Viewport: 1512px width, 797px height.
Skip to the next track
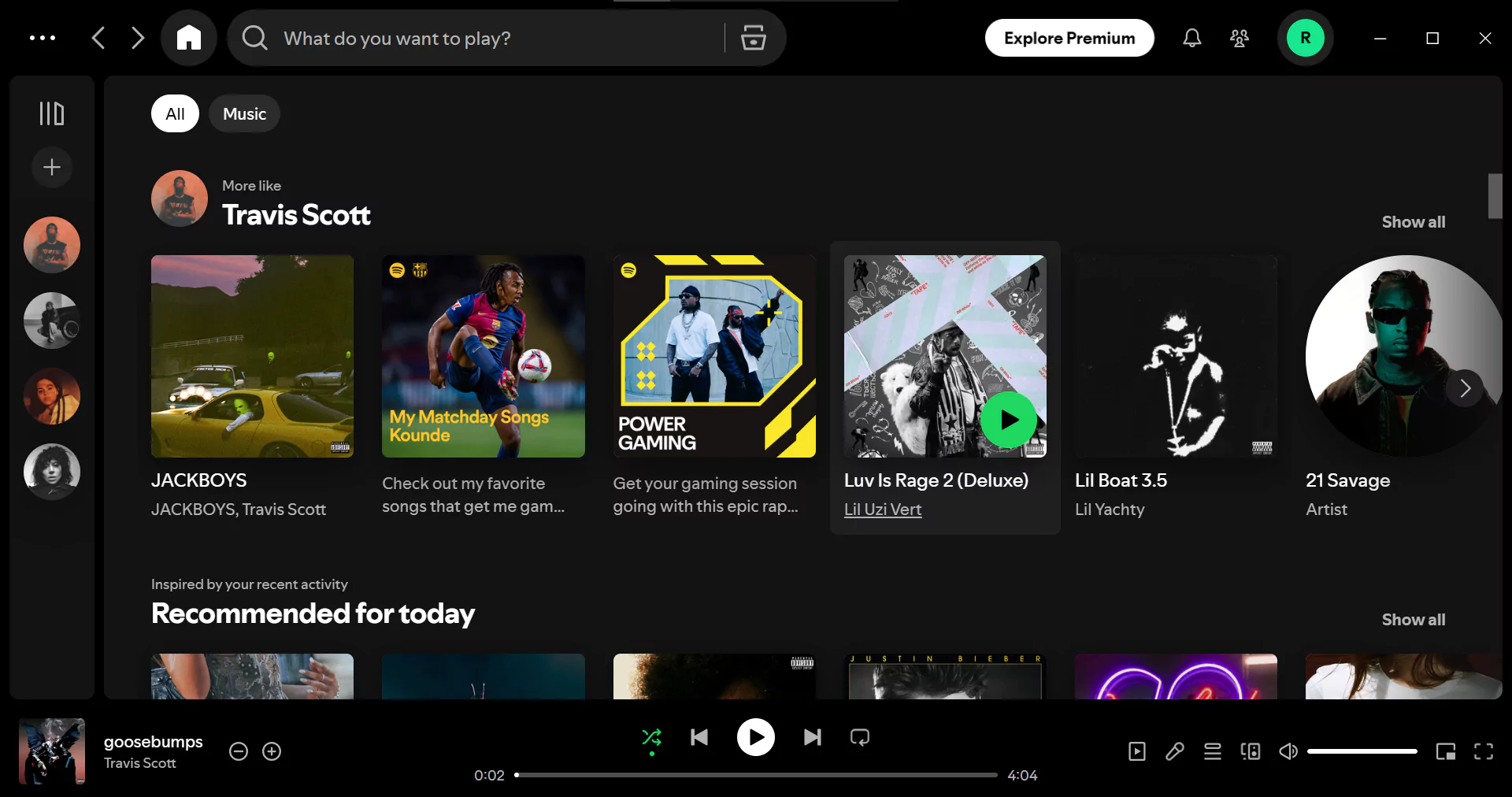[813, 737]
